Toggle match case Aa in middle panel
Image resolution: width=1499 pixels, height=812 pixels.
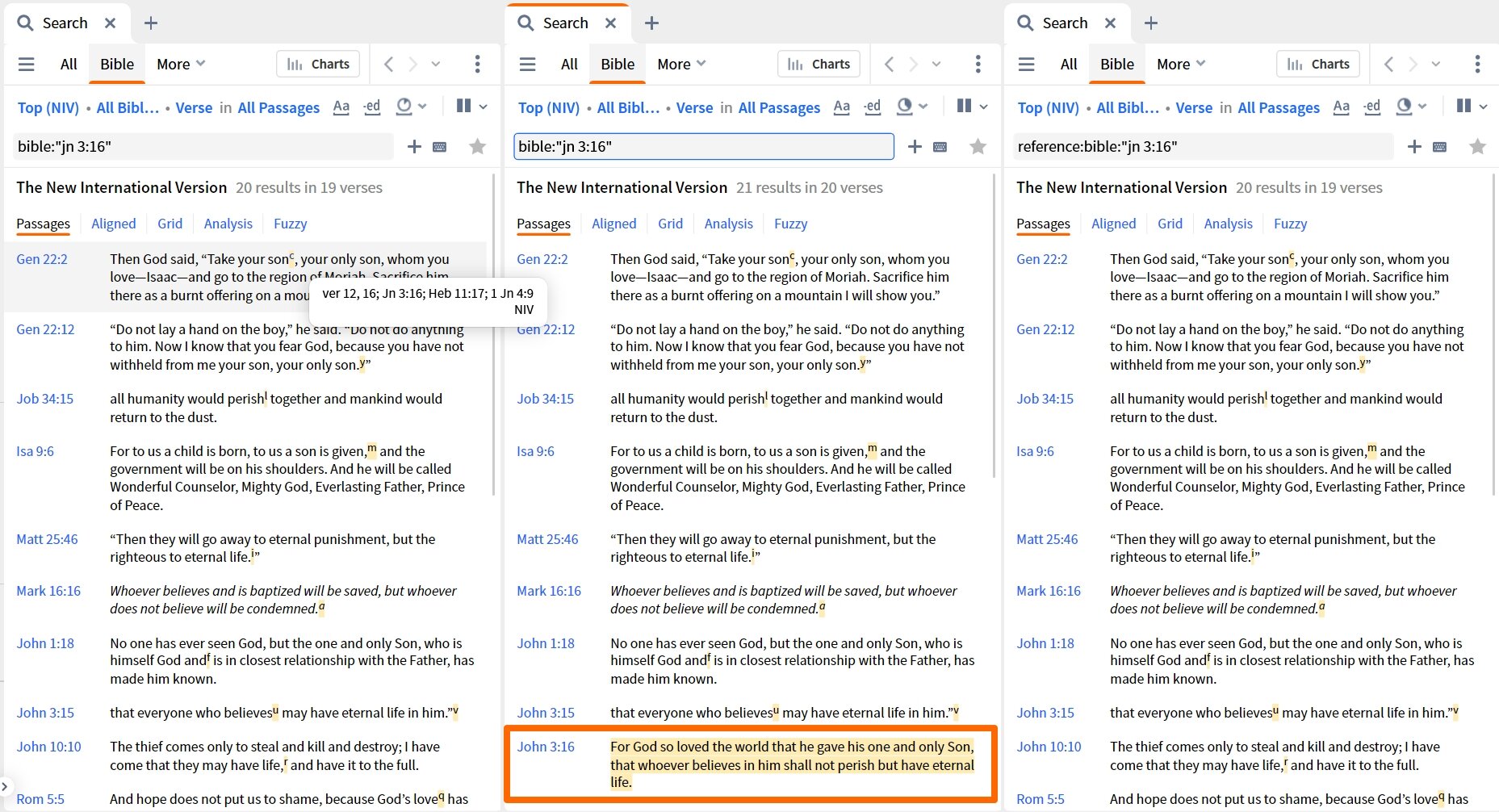coord(842,107)
